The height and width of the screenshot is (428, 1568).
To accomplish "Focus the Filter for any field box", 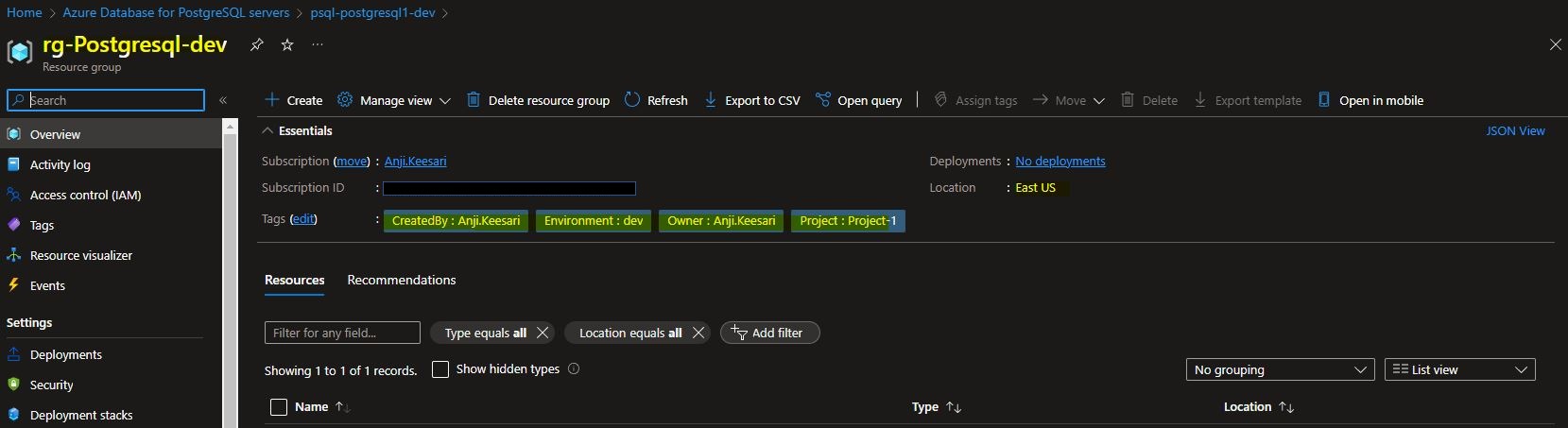I will click(342, 333).
